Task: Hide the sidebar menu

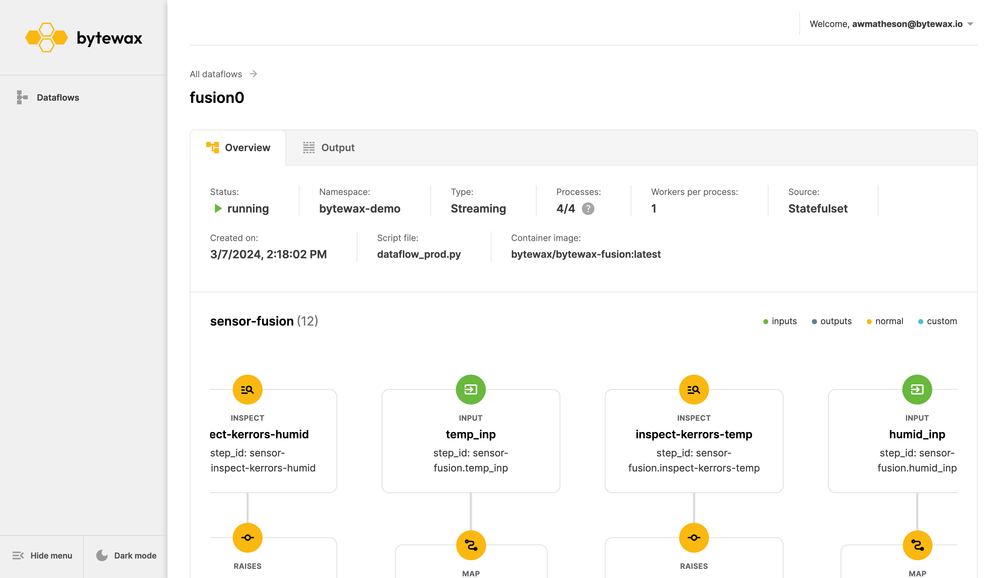Action: [41, 555]
